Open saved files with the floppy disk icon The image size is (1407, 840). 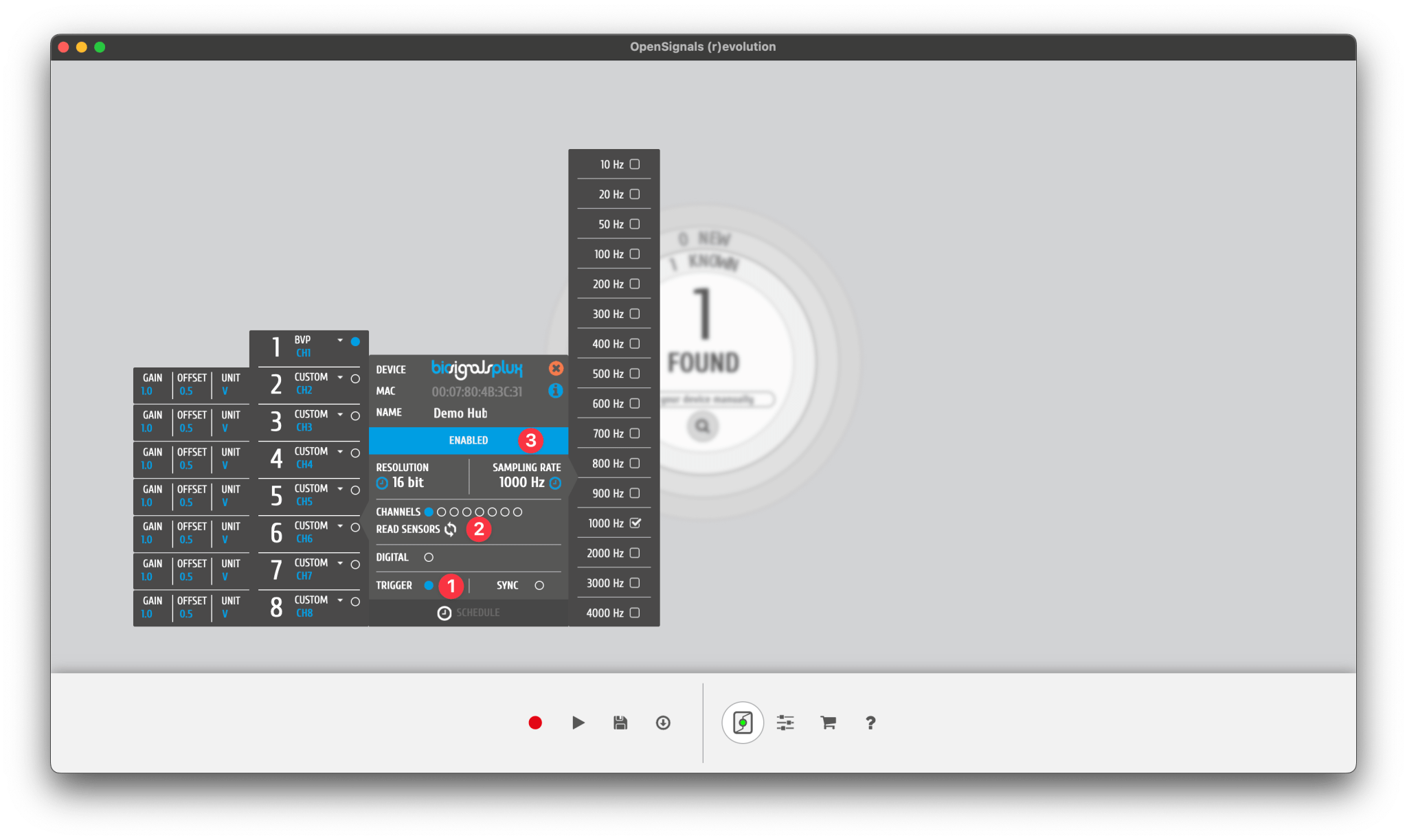pos(620,723)
